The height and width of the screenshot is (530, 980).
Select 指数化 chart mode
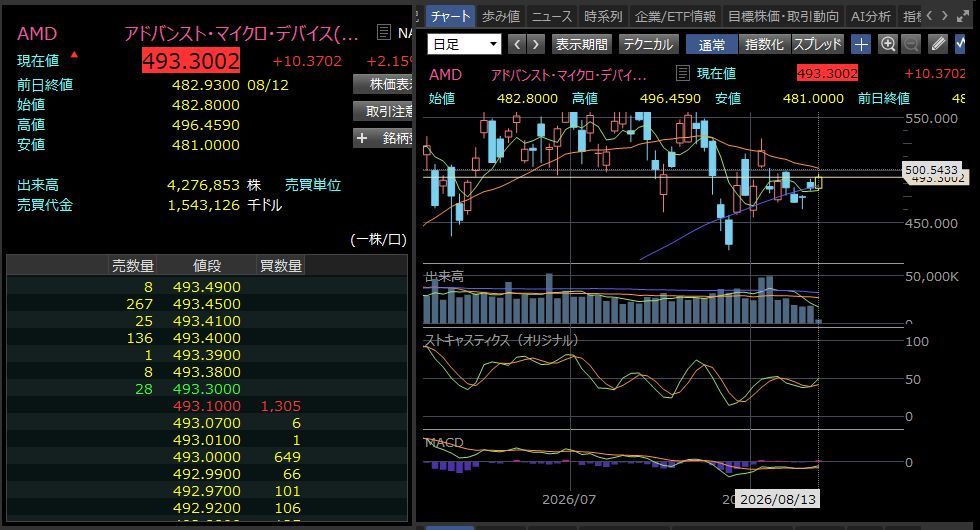[x=764, y=44]
